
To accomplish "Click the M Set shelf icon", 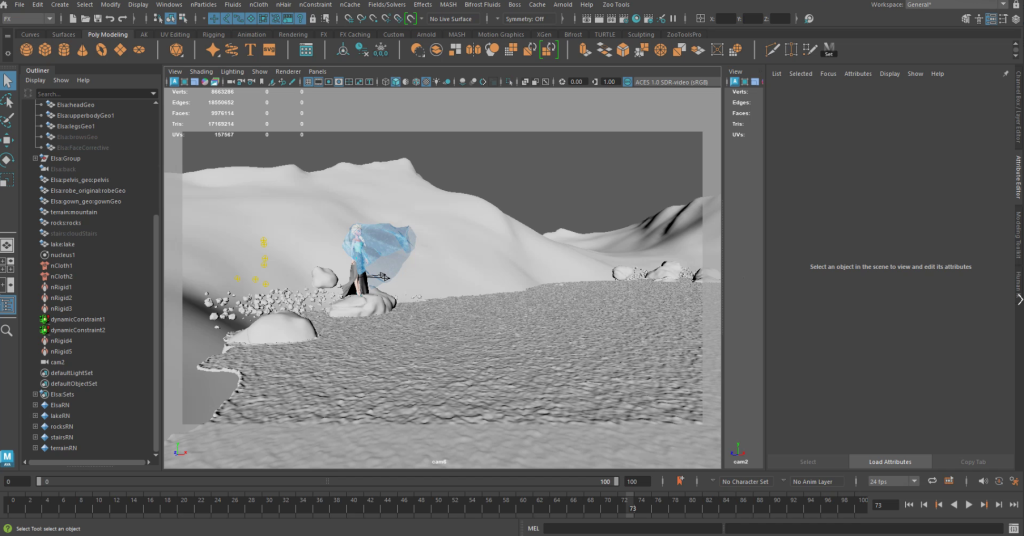I will 829,50.
